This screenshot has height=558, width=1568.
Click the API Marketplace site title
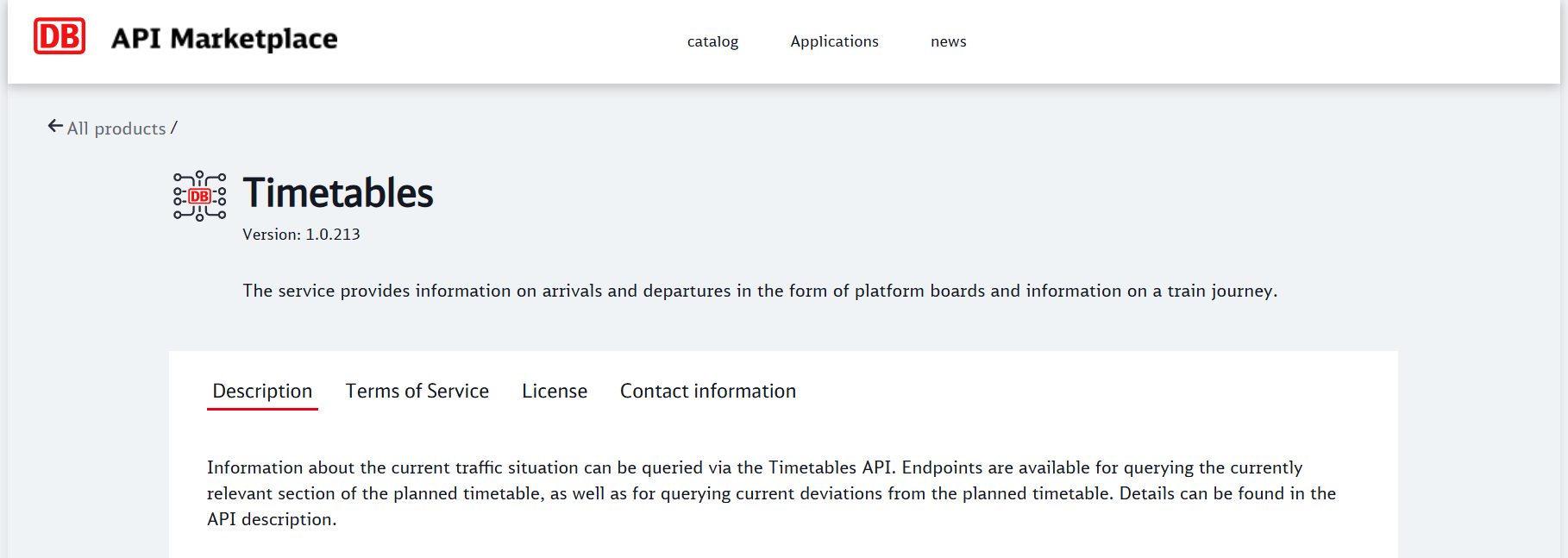[224, 39]
